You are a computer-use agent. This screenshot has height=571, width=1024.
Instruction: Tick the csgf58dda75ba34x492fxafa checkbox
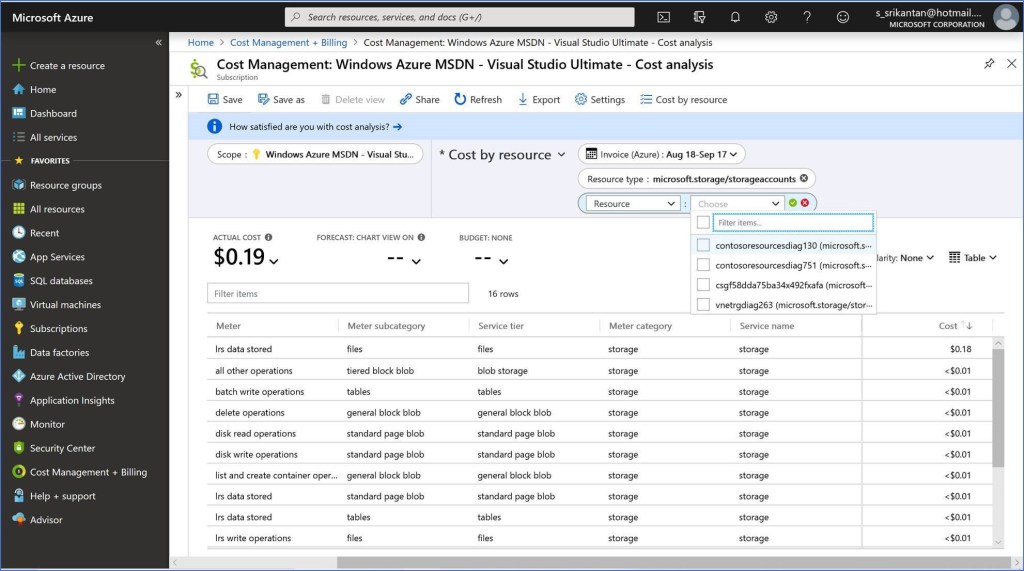(x=704, y=285)
